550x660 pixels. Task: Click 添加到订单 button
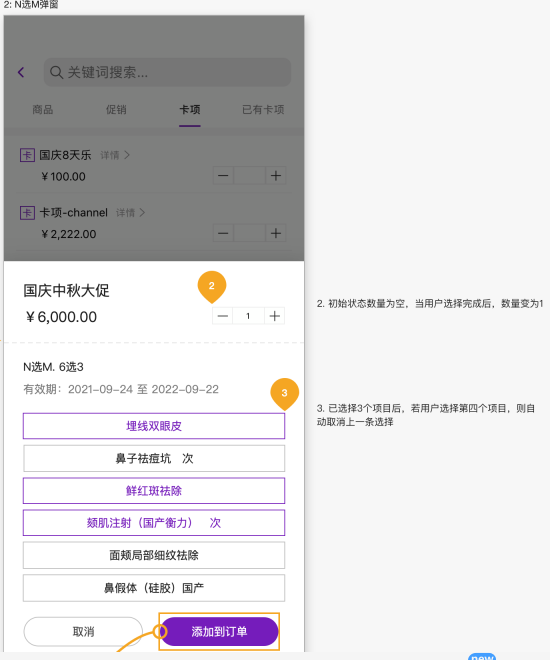click(x=219, y=631)
